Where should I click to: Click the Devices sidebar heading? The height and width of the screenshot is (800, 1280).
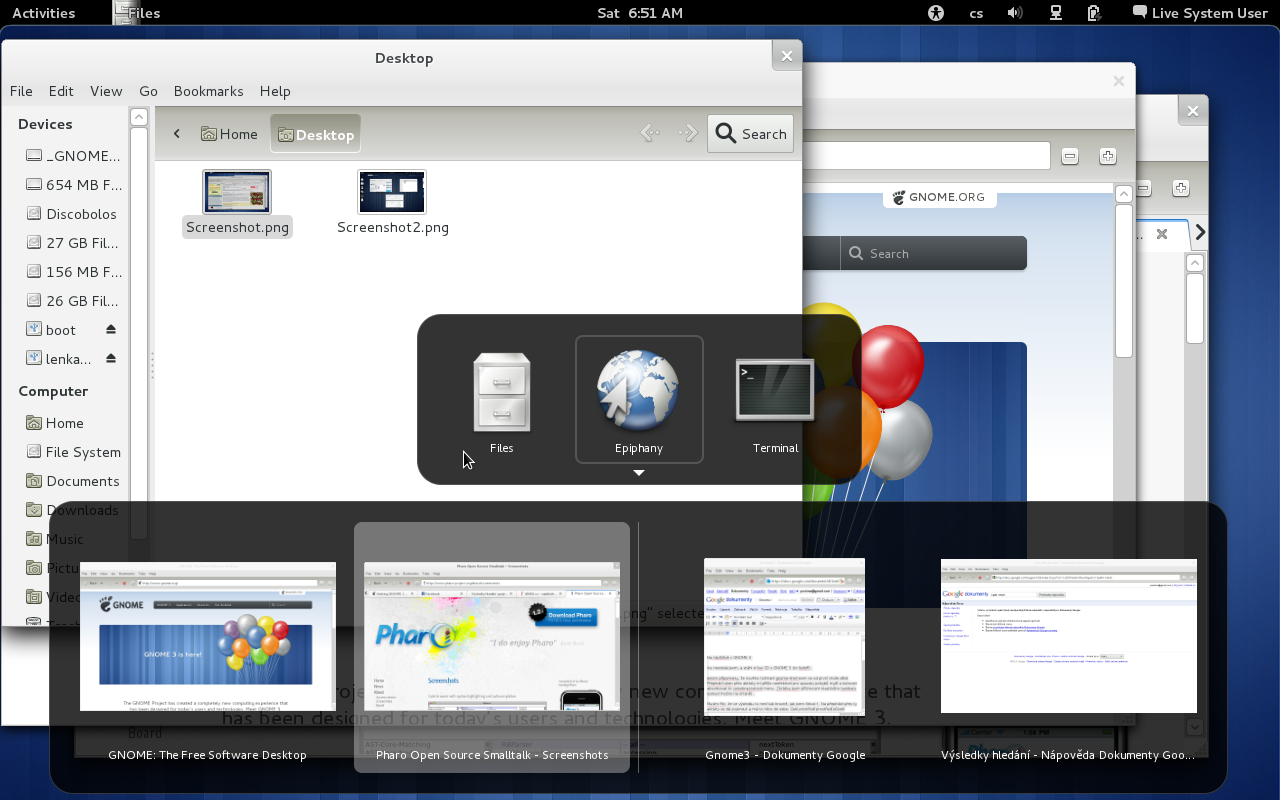pyautogui.click(x=45, y=124)
